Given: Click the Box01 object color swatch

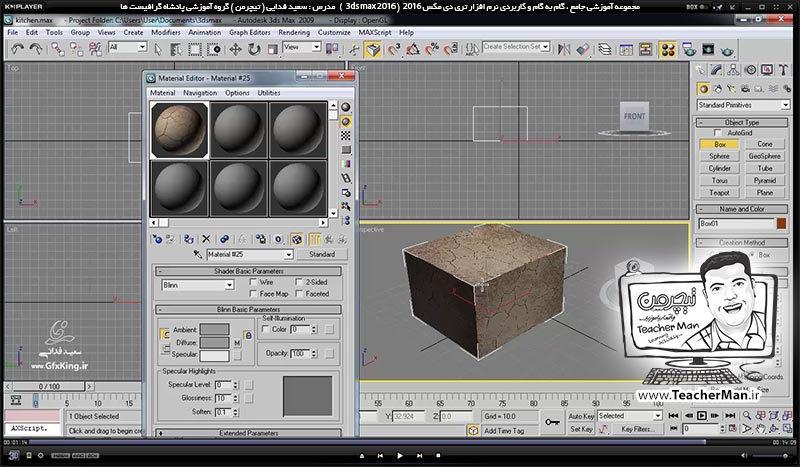Looking at the screenshot, I should coord(781,224).
